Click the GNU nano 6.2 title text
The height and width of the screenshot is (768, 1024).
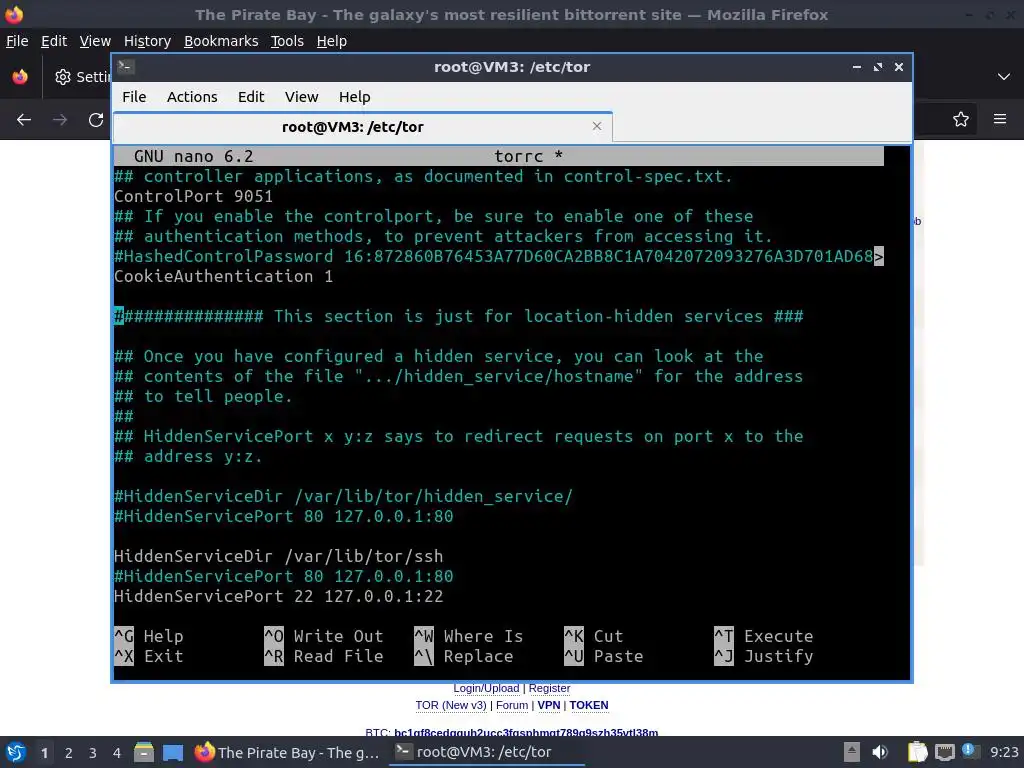coord(193,156)
